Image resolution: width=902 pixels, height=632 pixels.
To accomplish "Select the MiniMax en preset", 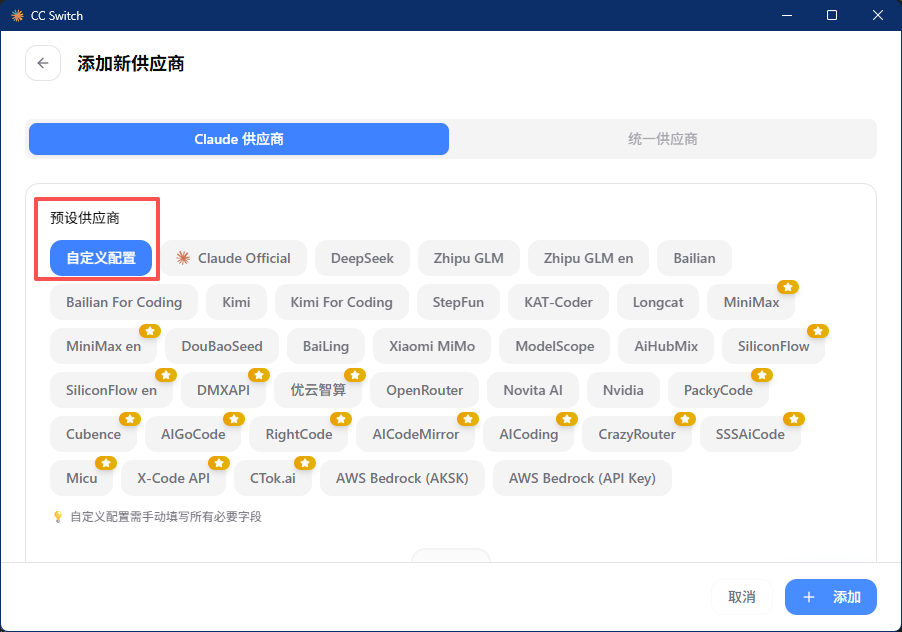I will coord(103,346).
